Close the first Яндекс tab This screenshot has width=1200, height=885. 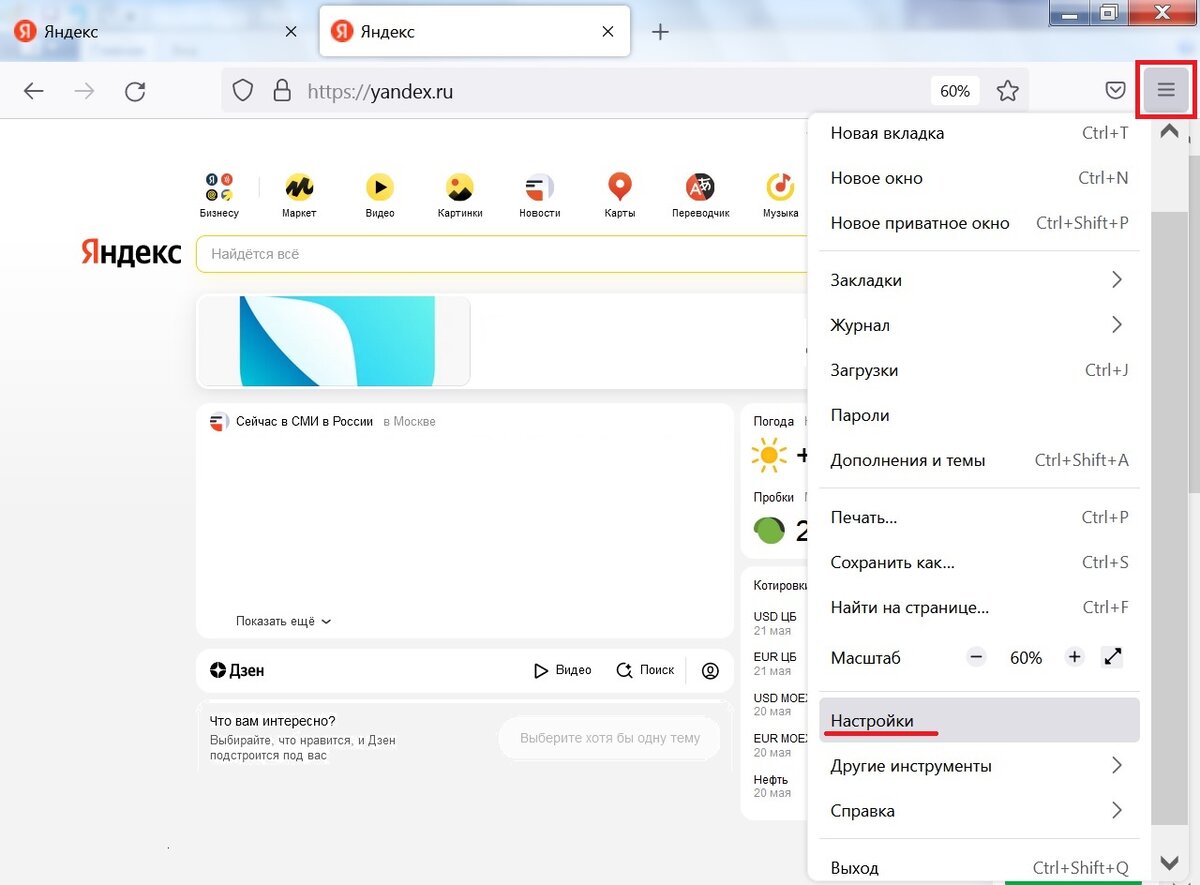(291, 32)
